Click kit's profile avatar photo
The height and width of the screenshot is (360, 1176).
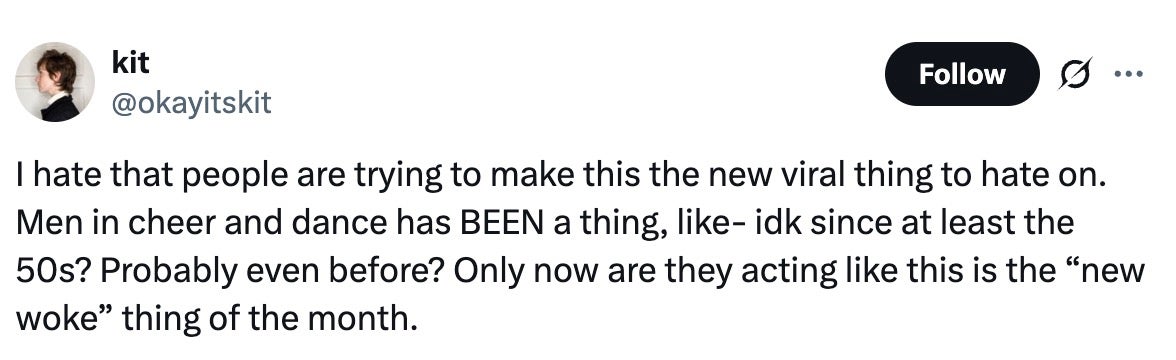click(x=55, y=82)
